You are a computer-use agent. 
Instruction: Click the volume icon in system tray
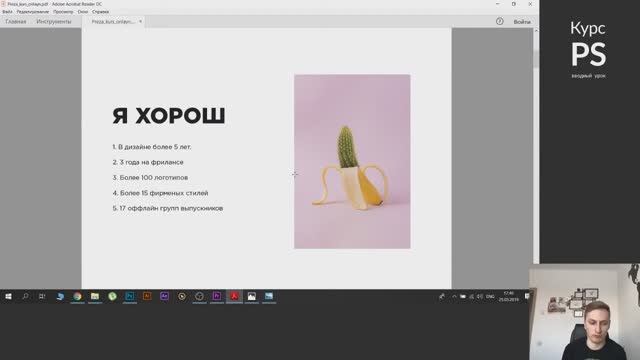click(480, 296)
